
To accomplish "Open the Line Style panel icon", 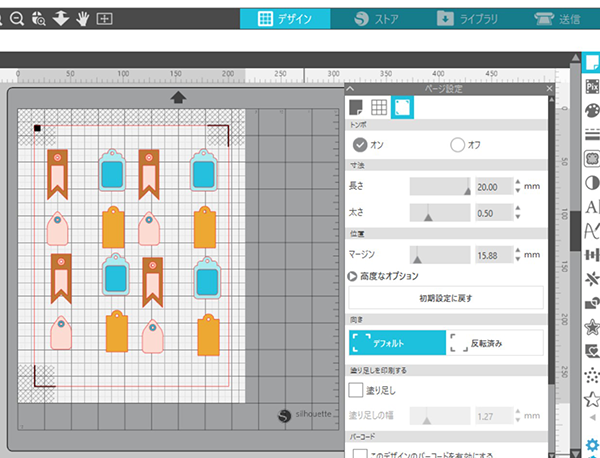I will coord(592,135).
